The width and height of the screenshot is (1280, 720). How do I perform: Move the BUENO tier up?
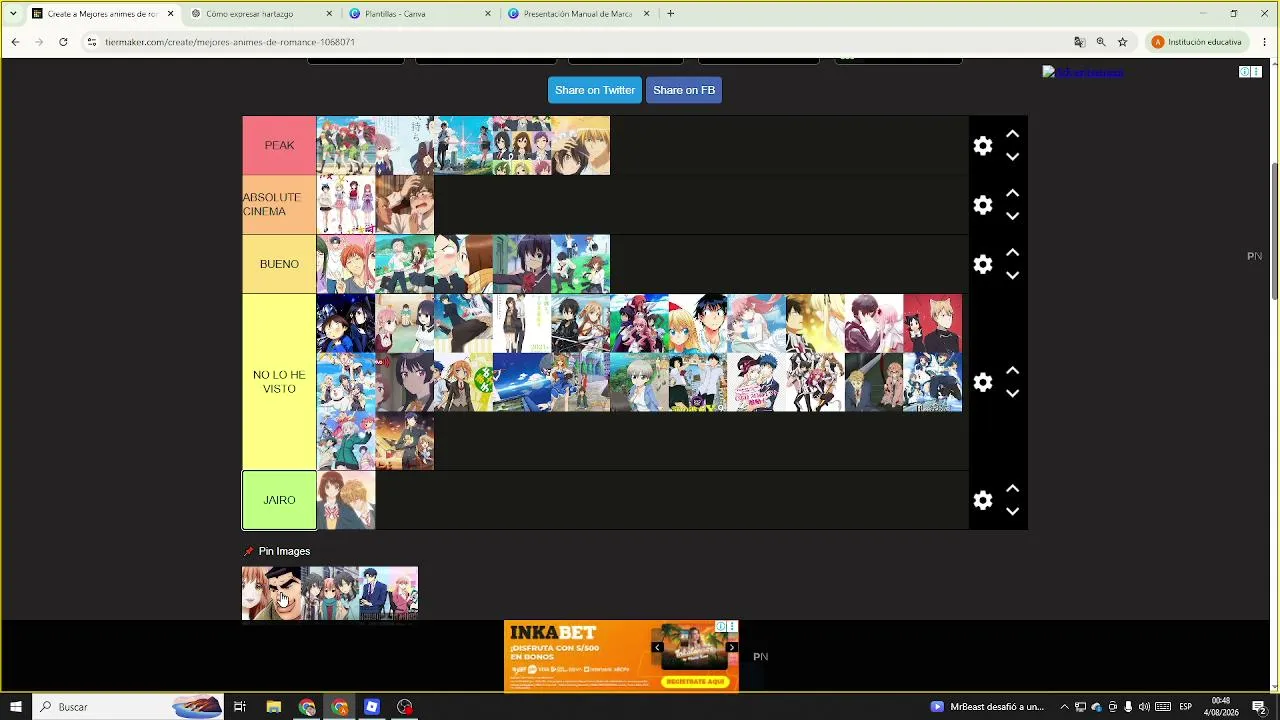pyautogui.click(x=1012, y=252)
